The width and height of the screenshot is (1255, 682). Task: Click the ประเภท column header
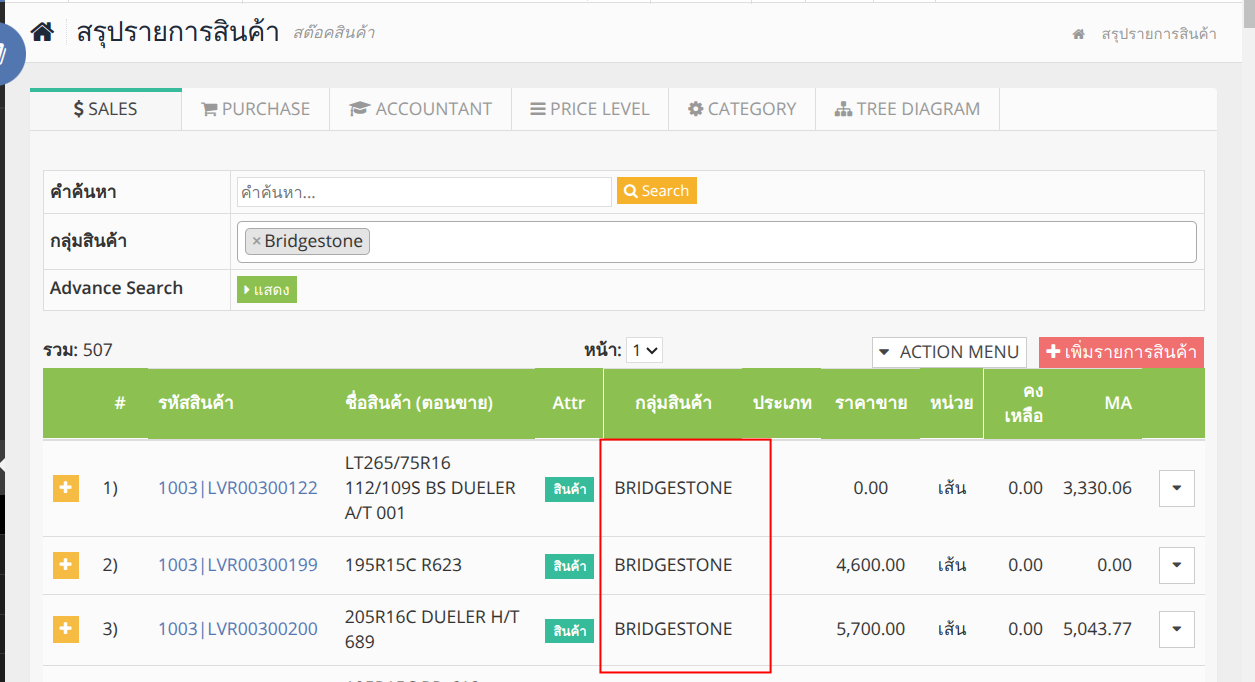[782, 404]
